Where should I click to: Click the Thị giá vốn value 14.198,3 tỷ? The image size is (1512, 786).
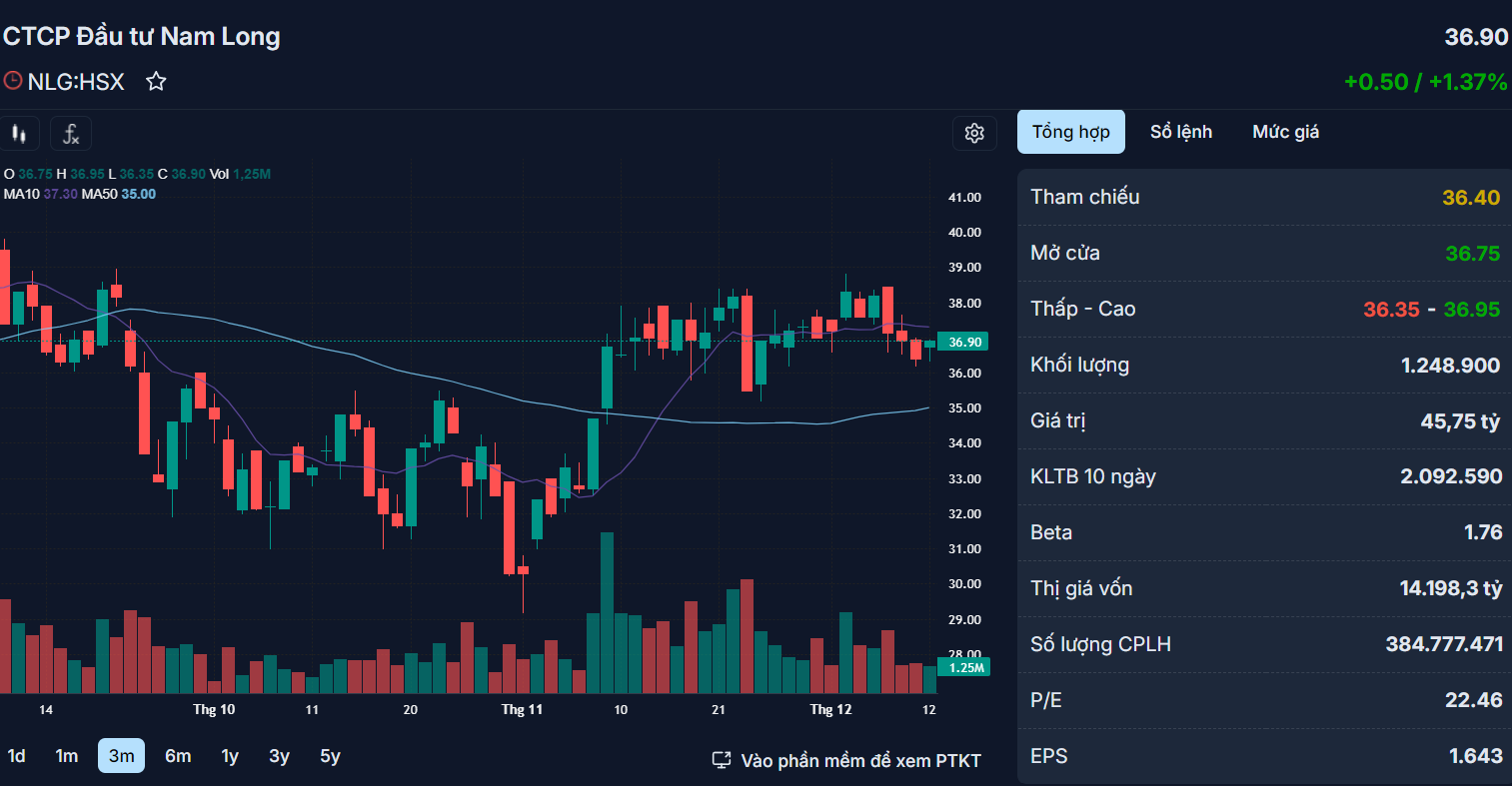[x=1451, y=588]
